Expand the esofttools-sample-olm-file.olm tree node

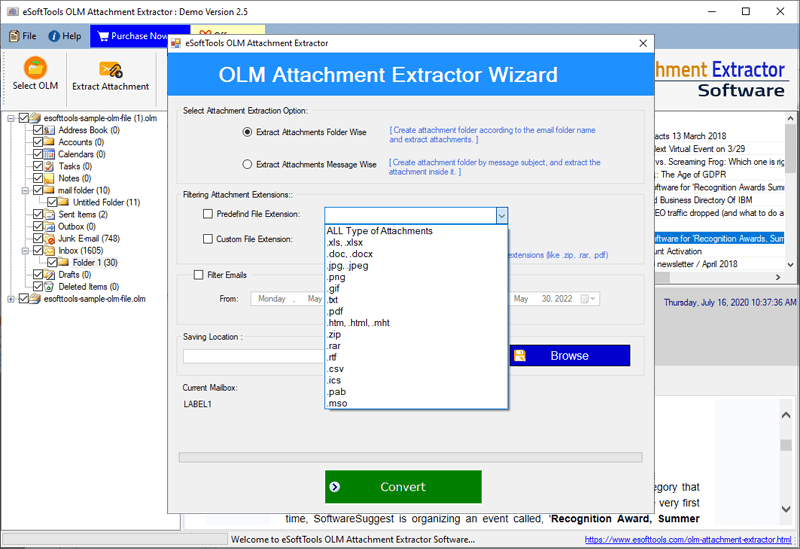[x=11, y=299]
